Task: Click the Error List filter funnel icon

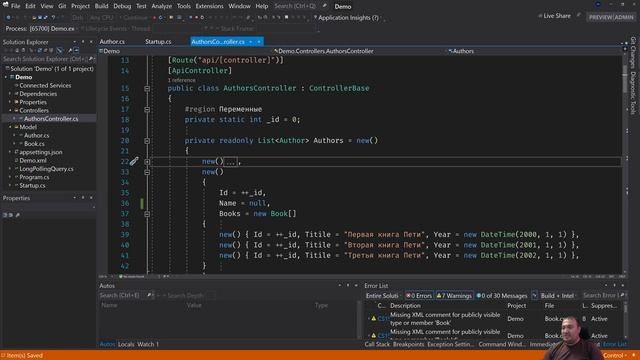Action: coord(534,296)
